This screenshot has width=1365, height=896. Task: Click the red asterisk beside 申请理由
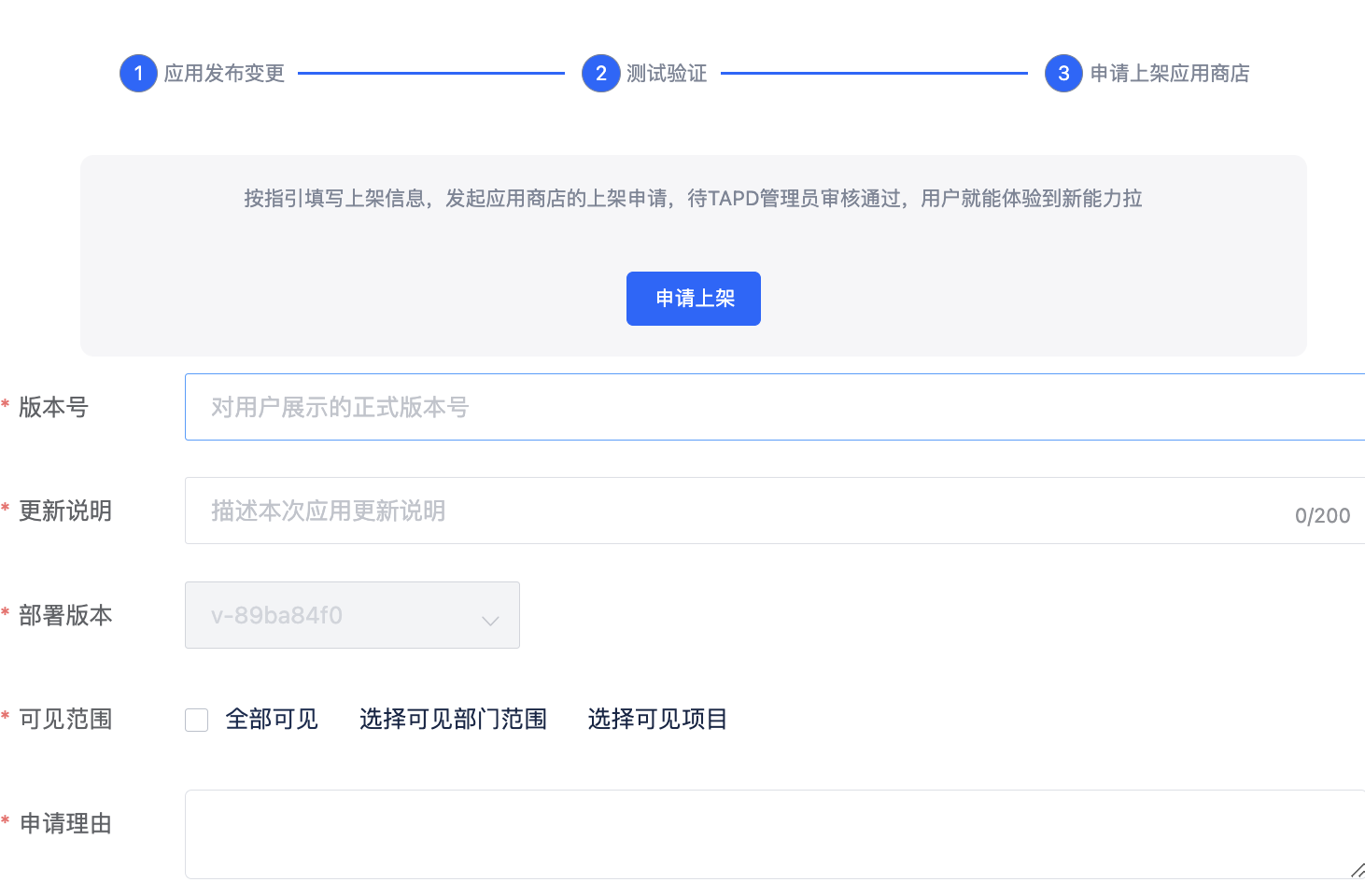pos(7,818)
